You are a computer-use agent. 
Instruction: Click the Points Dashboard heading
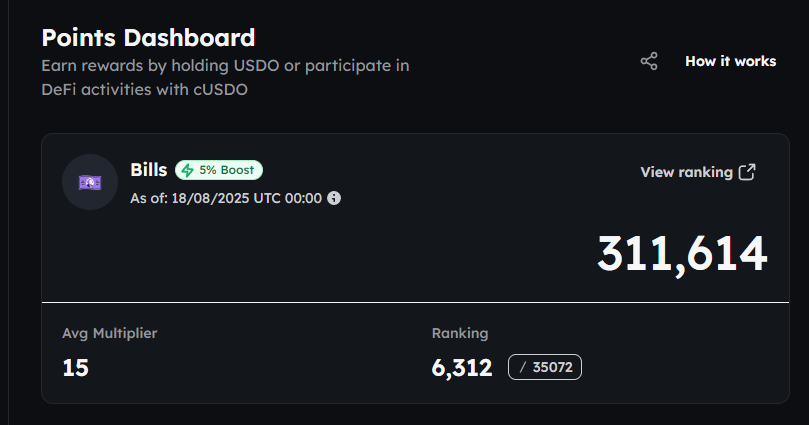(148, 38)
